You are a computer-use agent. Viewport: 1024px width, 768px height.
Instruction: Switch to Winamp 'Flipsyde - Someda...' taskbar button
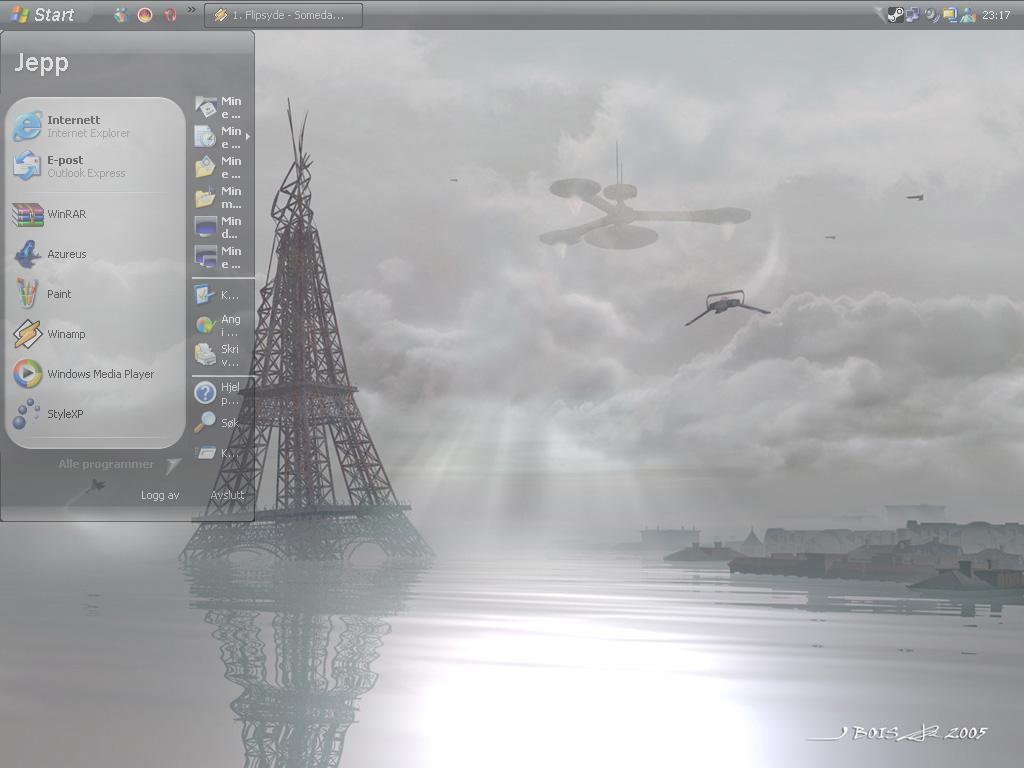pos(283,15)
